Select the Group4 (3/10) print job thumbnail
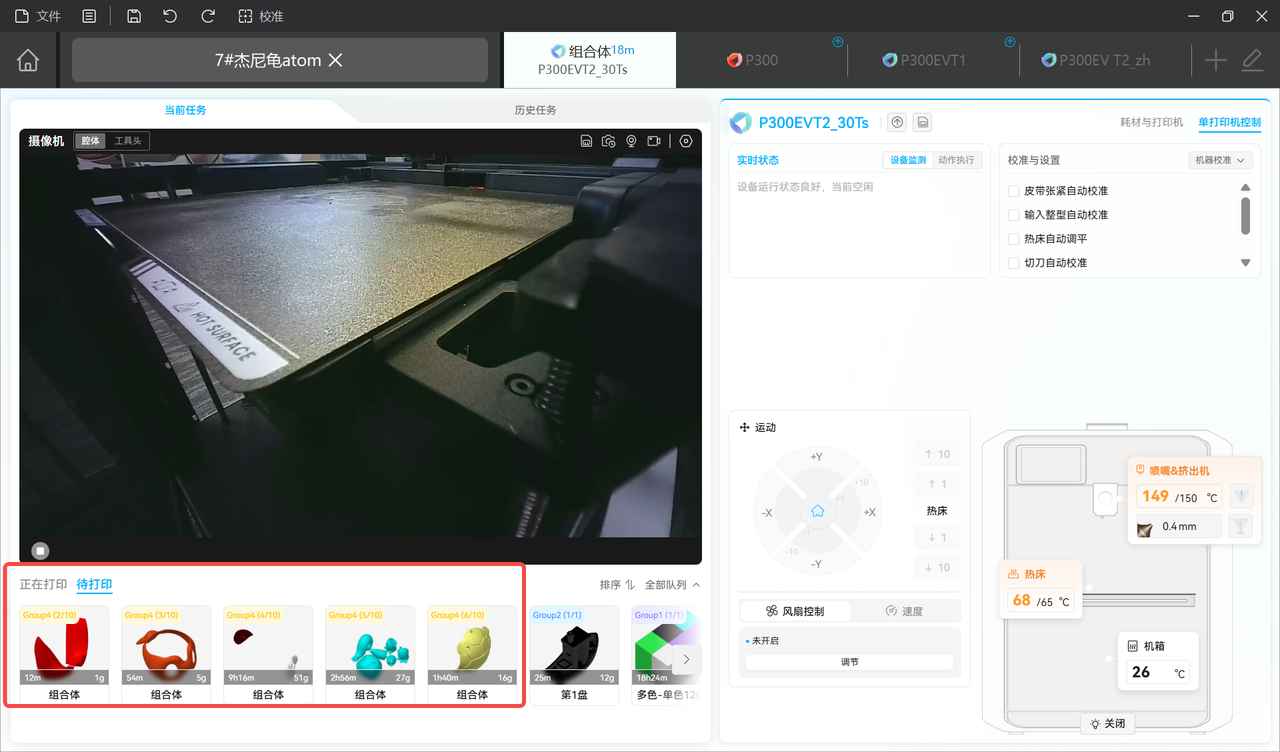Viewport: 1280px width, 752px height. [x=166, y=646]
